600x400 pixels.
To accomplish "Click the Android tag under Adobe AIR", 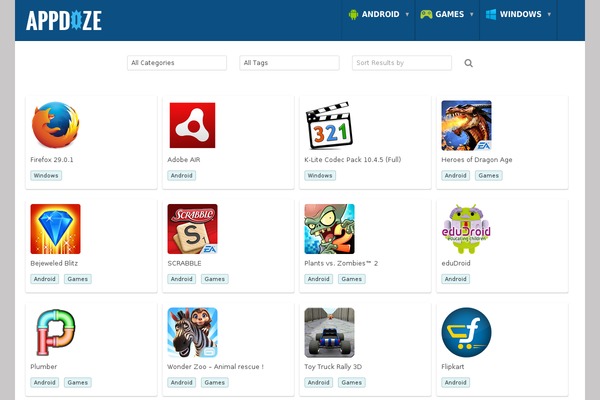I will point(181,176).
